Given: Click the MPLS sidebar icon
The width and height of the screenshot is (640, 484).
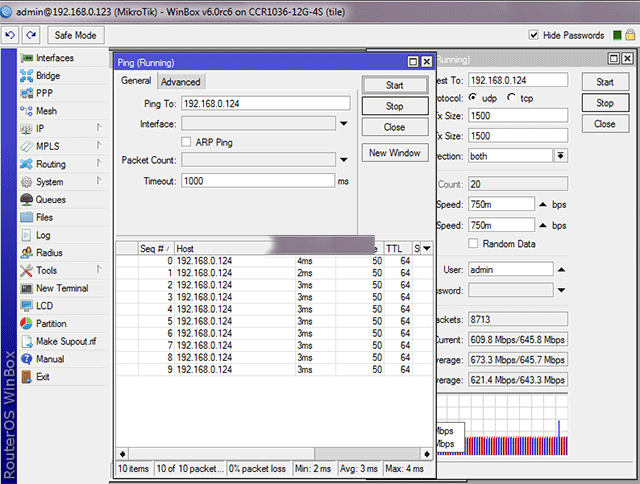Looking at the screenshot, I should (x=27, y=147).
